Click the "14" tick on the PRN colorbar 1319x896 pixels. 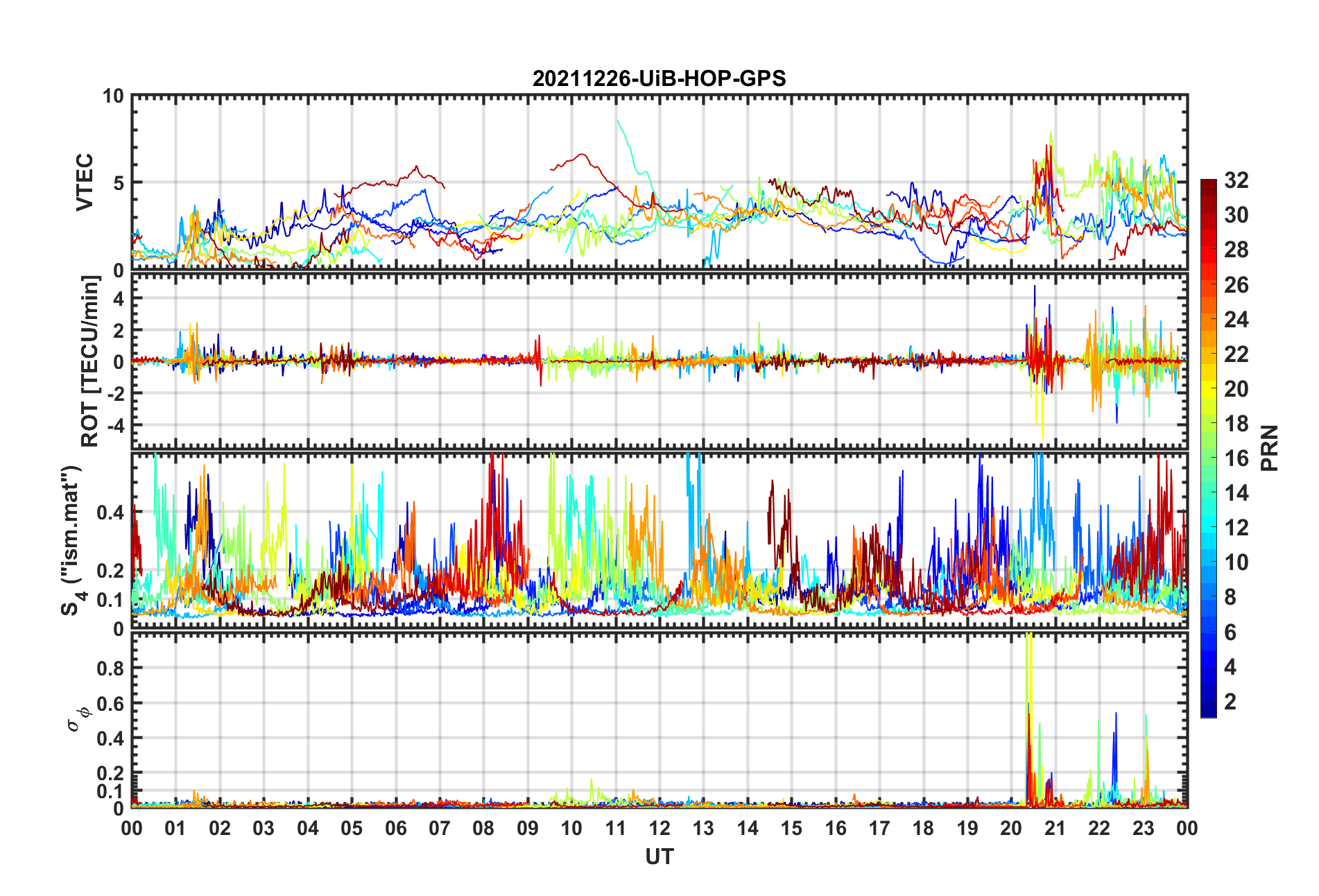tap(1236, 493)
